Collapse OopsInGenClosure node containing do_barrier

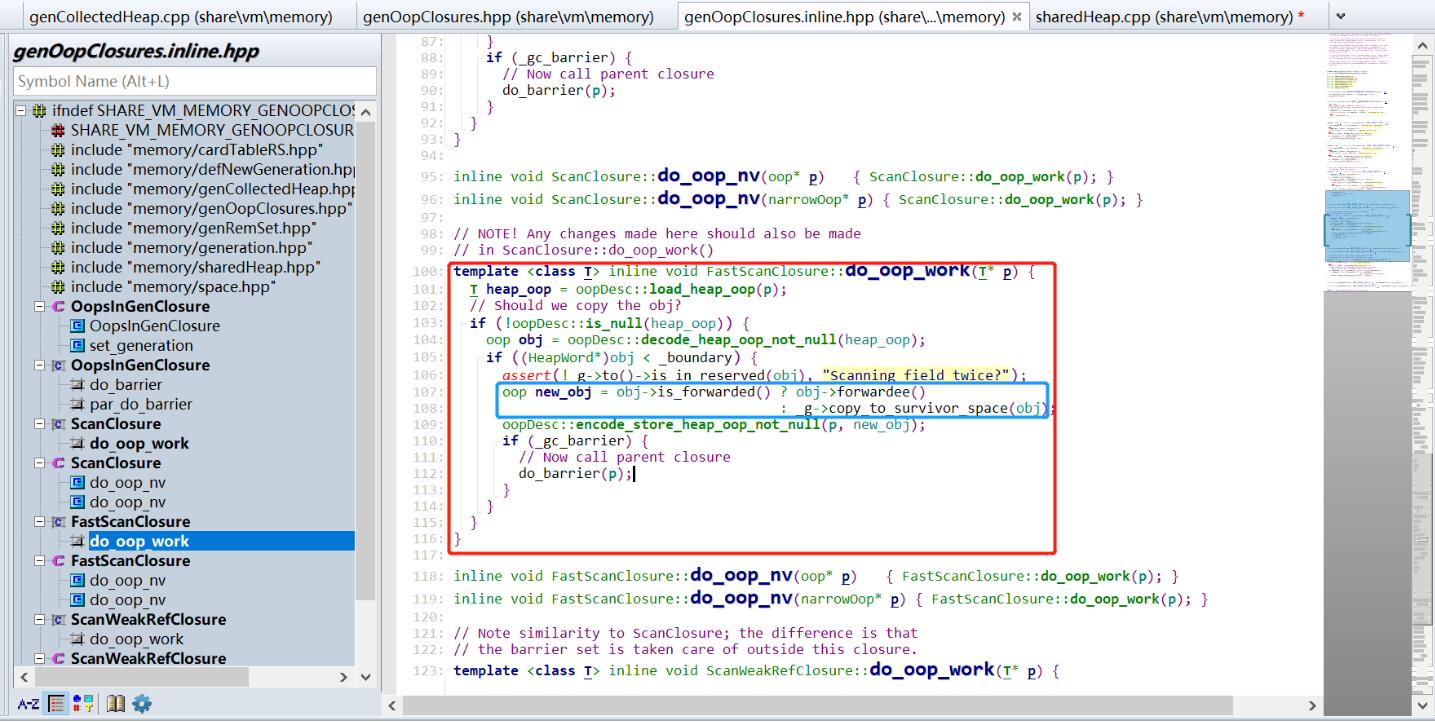click(x=39, y=365)
